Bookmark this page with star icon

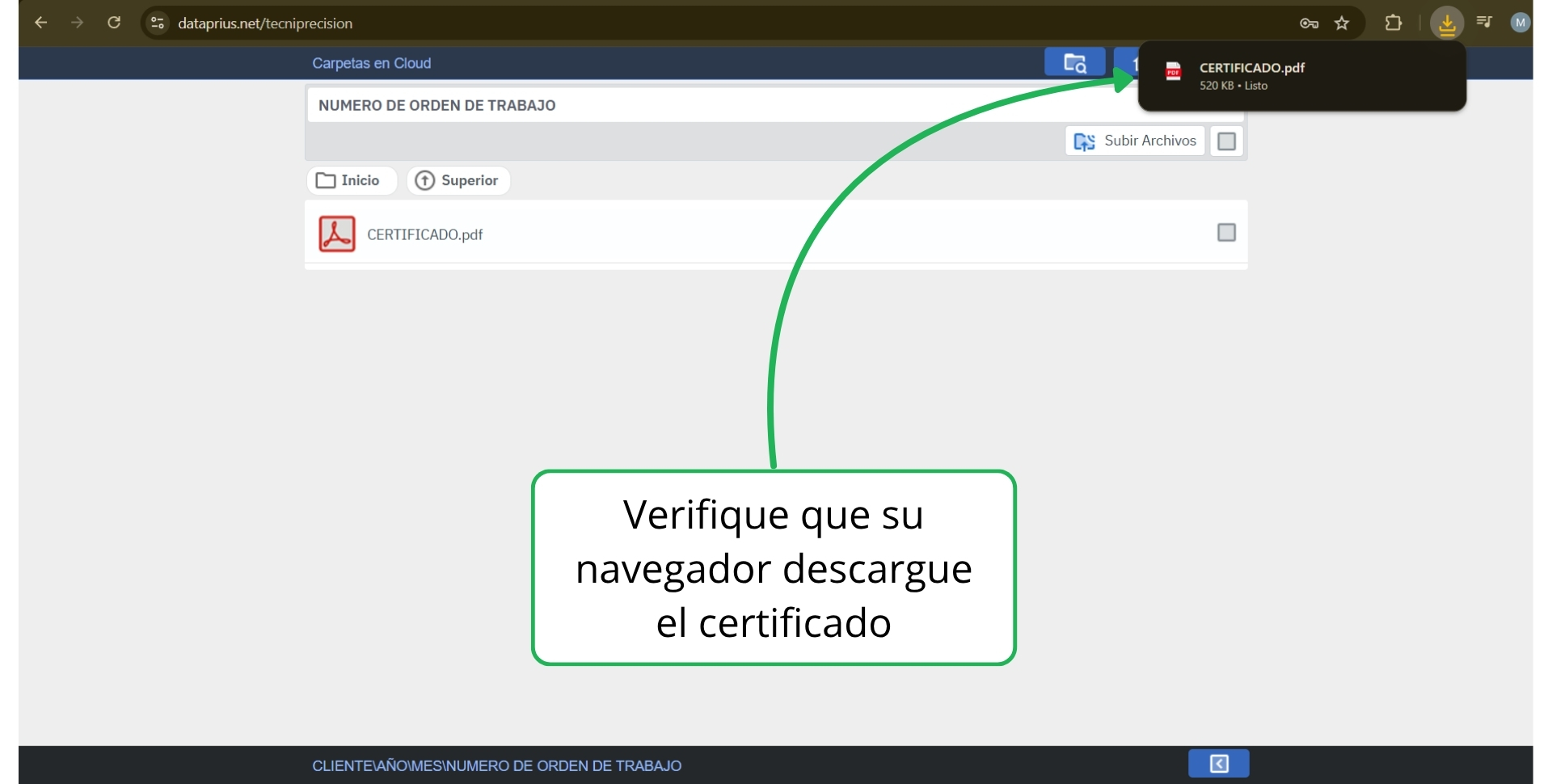pos(1342,23)
